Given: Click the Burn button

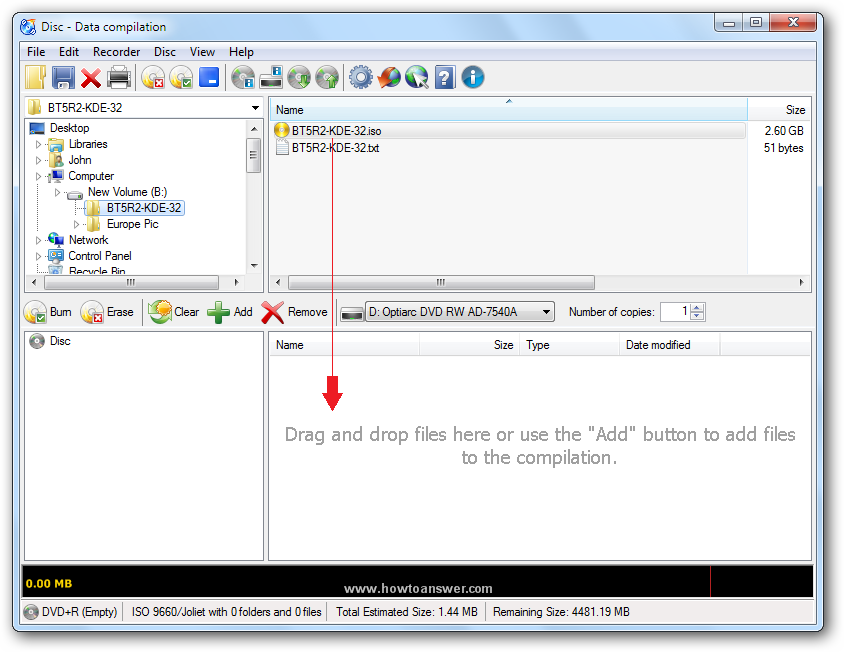Looking at the screenshot, I should [48, 312].
